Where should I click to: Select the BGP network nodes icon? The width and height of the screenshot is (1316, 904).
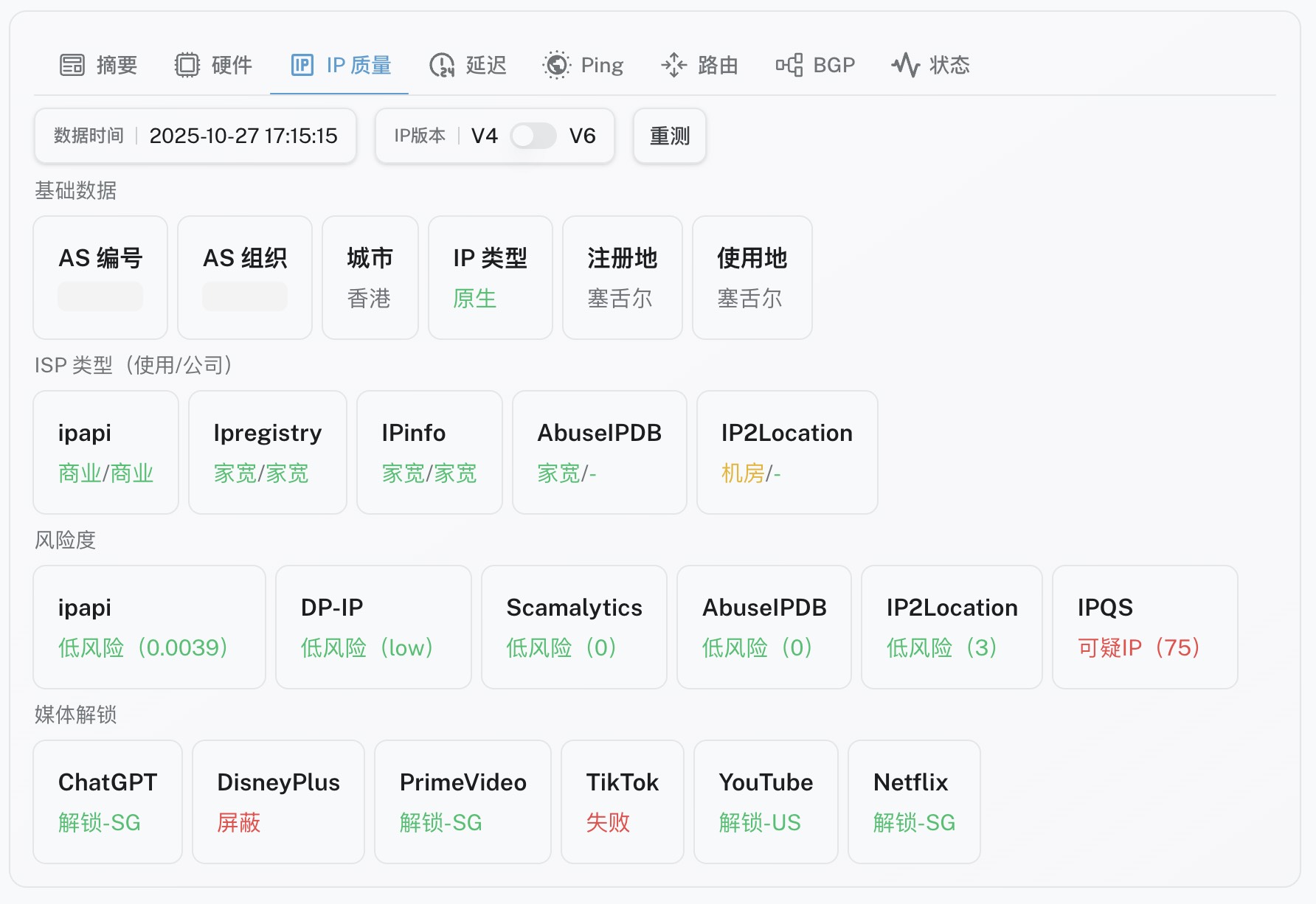(790, 65)
